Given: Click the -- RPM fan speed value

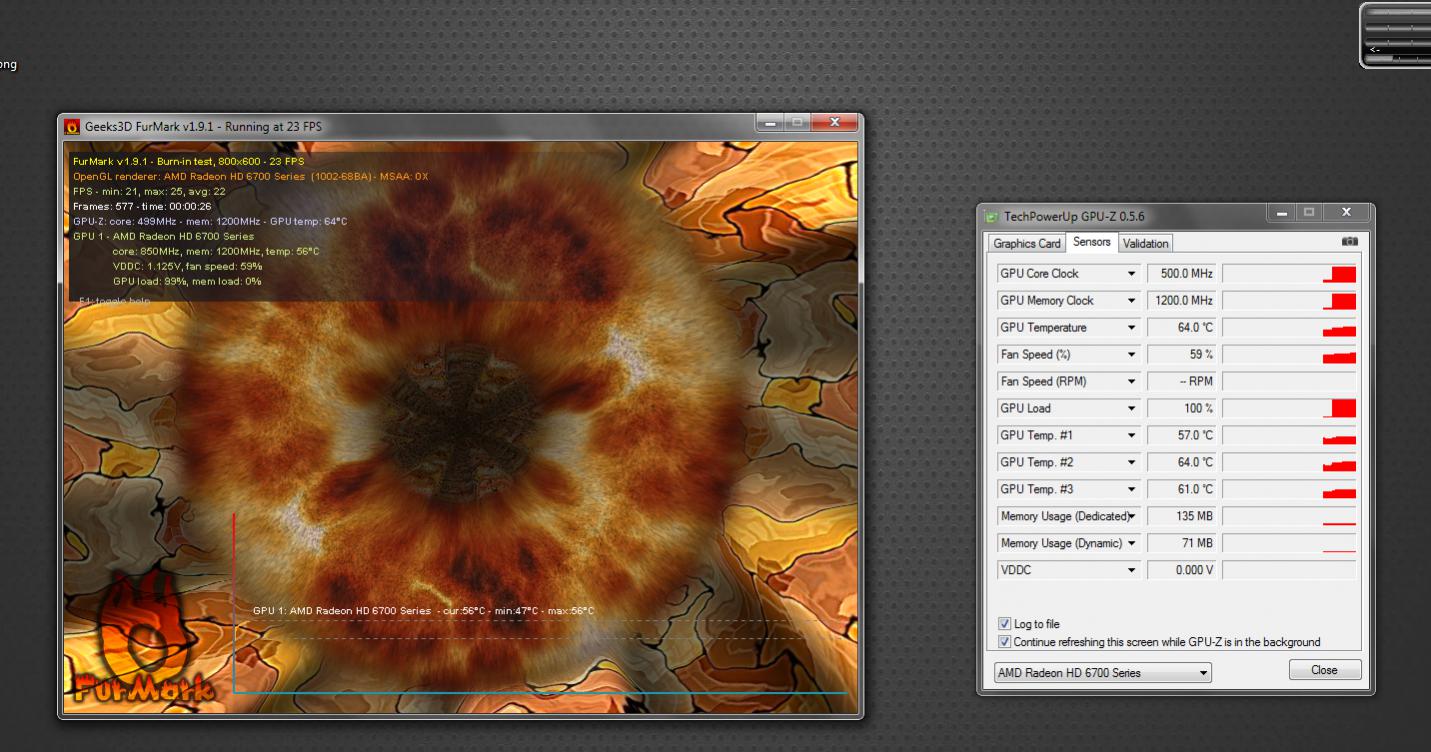Looking at the screenshot, I should click(x=1182, y=382).
